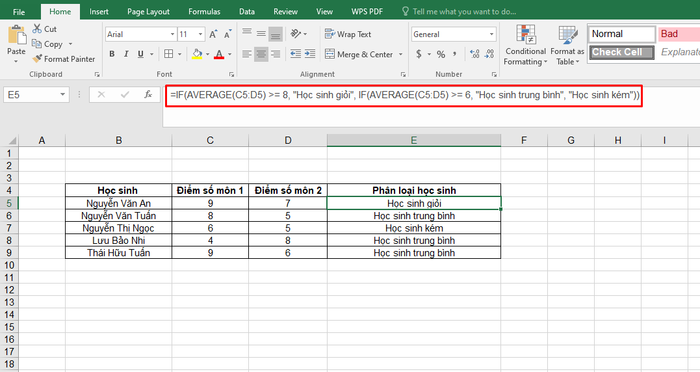Image resolution: width=700 pixels, height=372 pixels.
Task: Set Middle Align for cell
Action: [261, 33]
